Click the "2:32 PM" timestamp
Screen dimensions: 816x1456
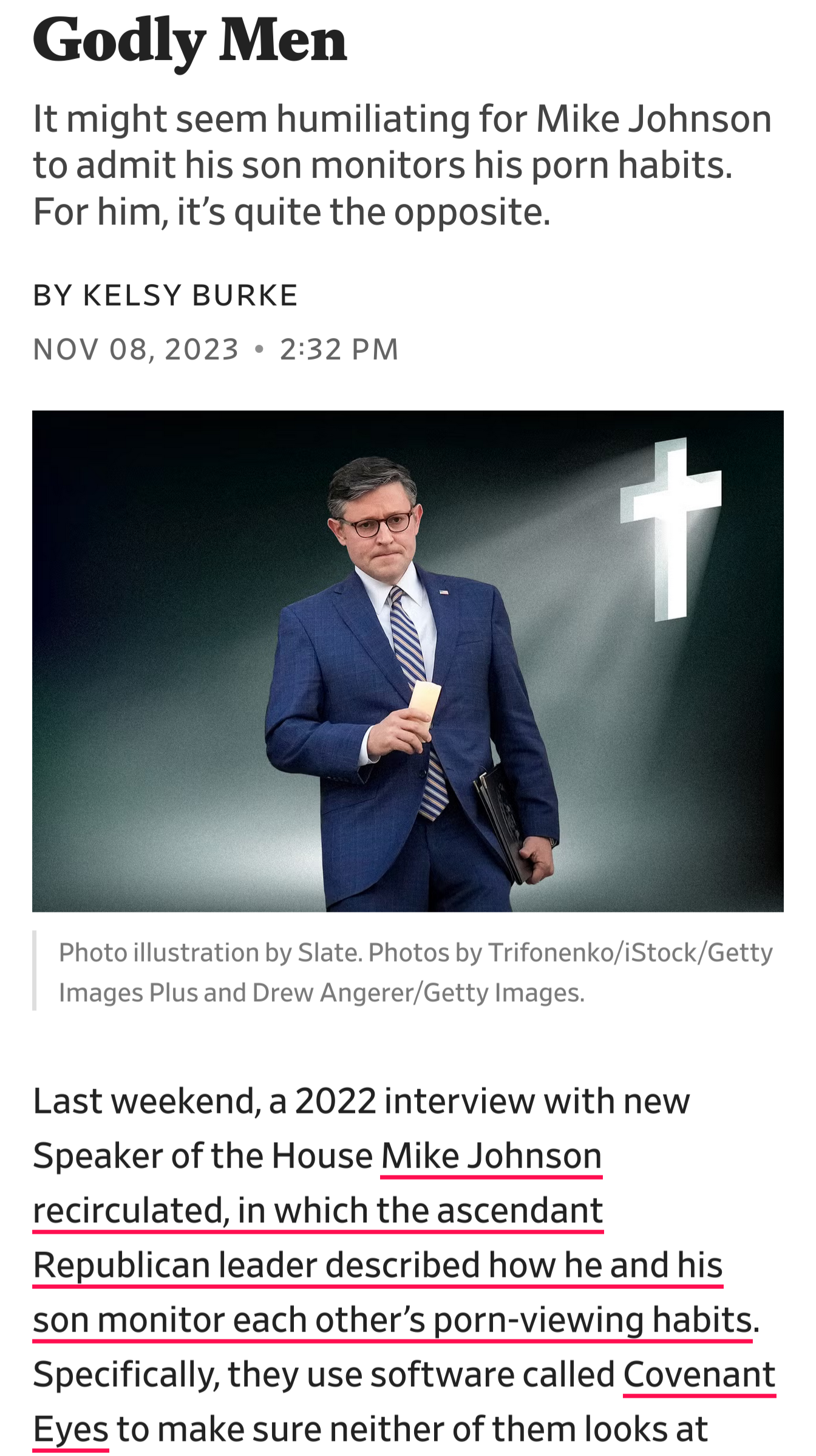[339, 349]
